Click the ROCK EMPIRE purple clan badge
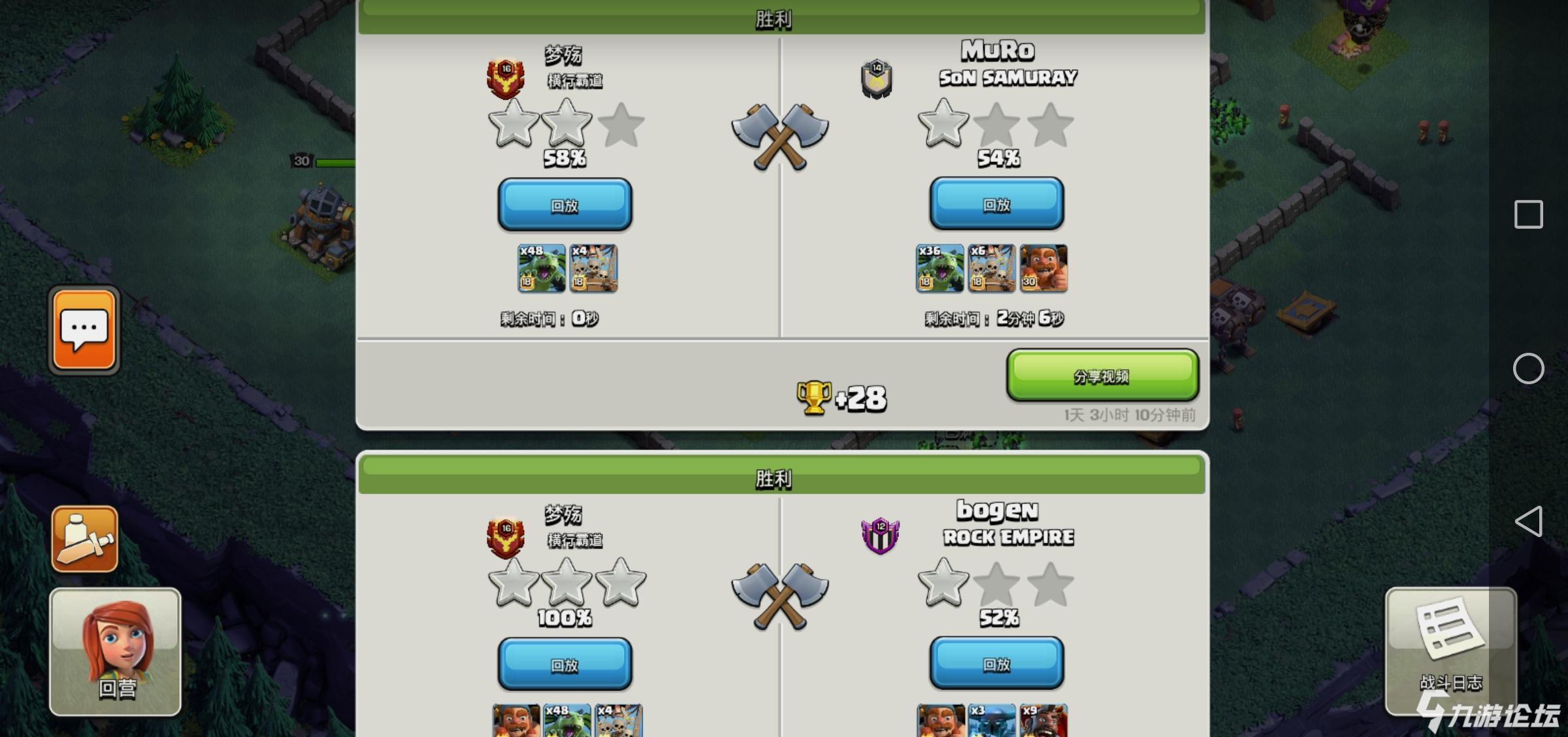The image size is (1568, 737). coord(880,536)
